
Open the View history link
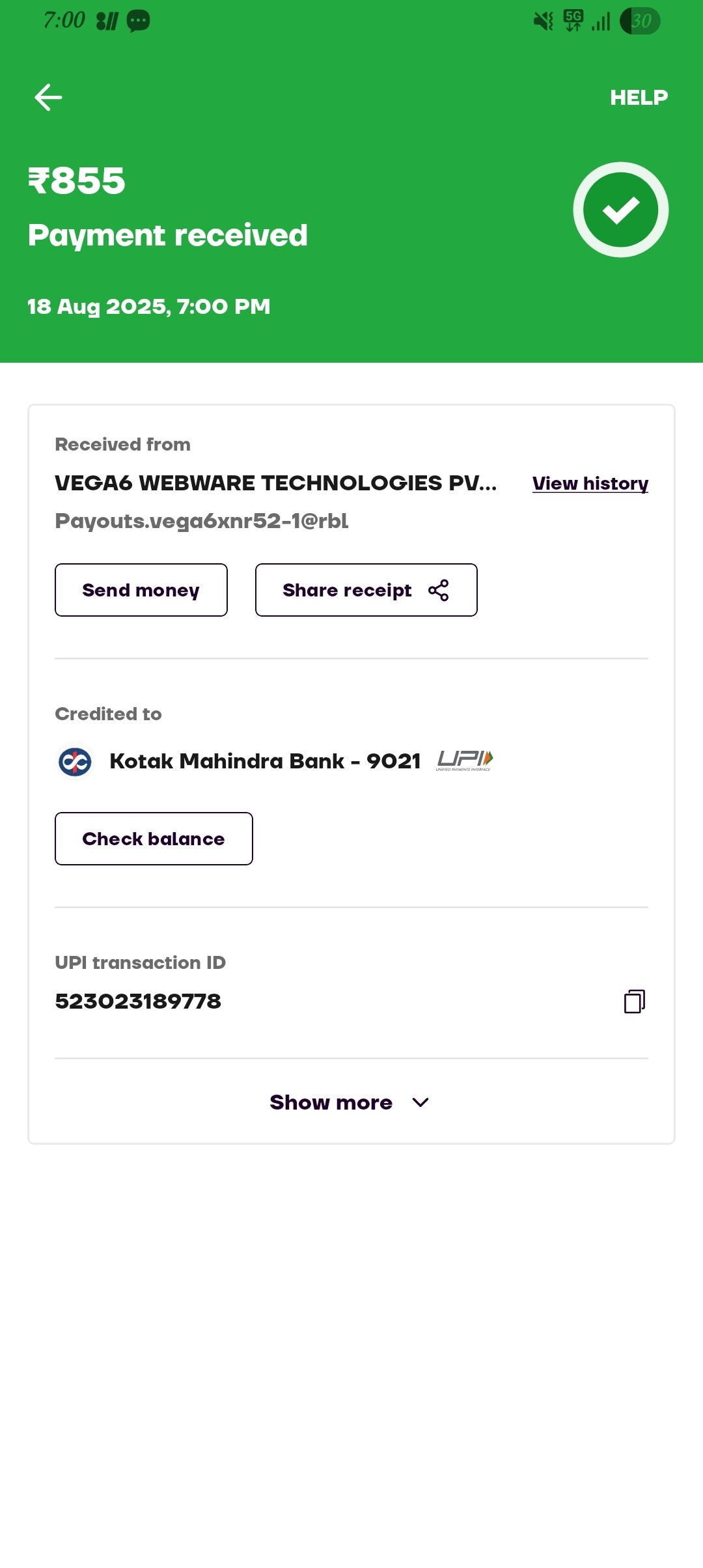[x=590, y=484]
